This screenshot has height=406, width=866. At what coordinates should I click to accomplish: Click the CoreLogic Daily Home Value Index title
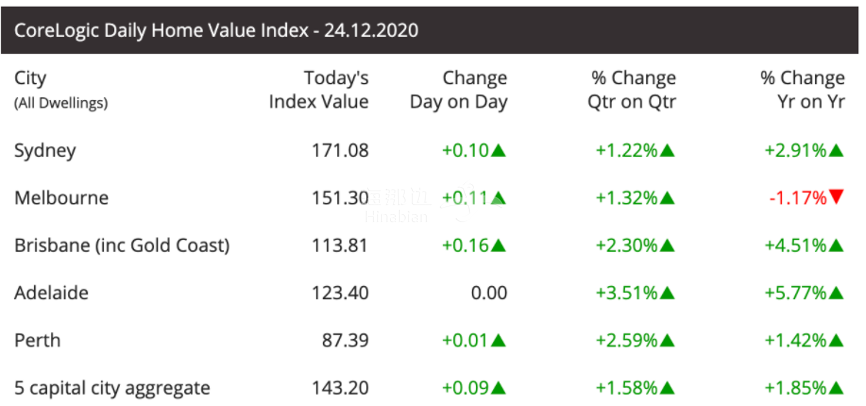pyautogui.click(x=216, y=30)
